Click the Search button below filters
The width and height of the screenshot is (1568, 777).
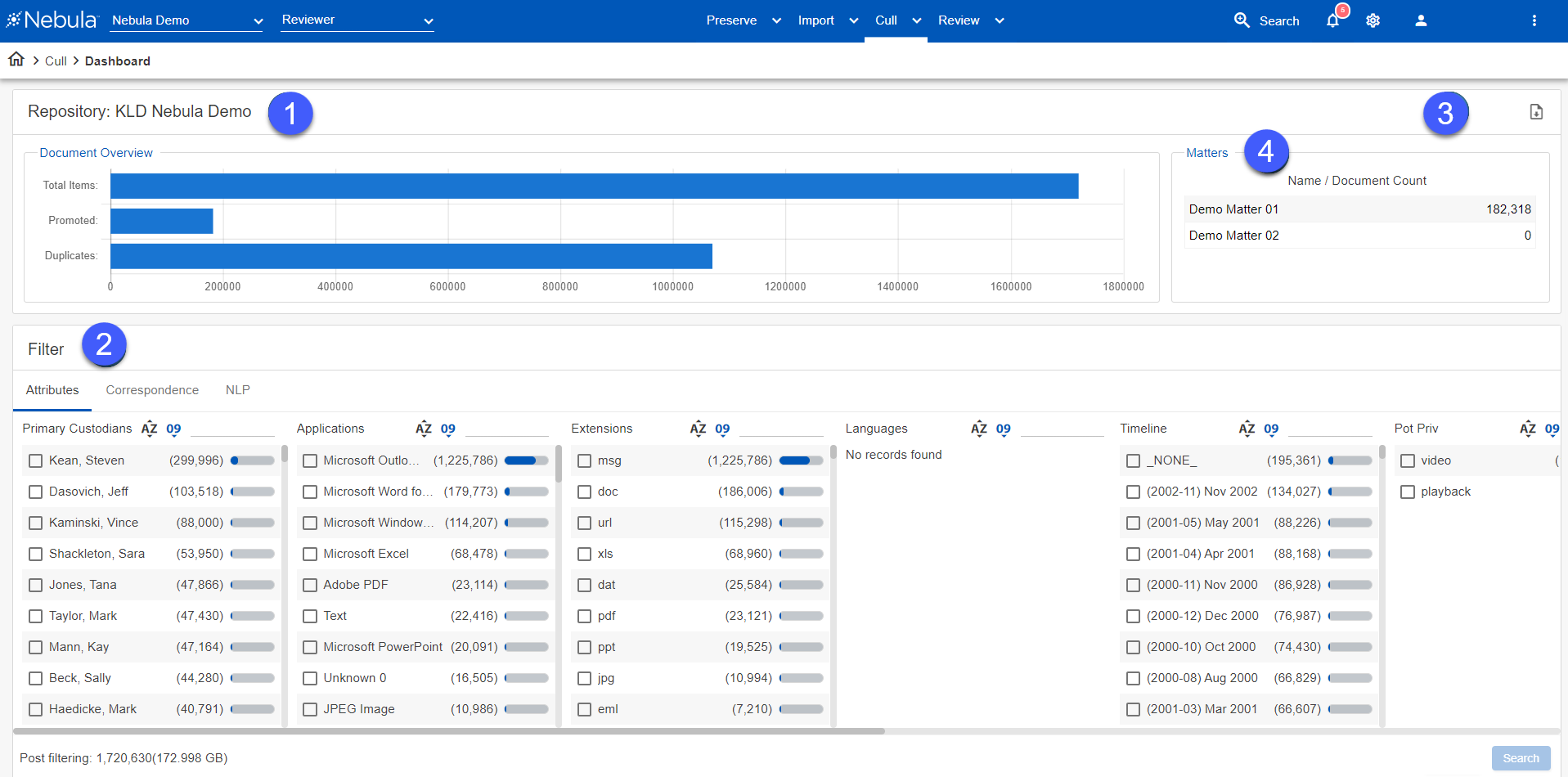click(x=1521, y=758)
